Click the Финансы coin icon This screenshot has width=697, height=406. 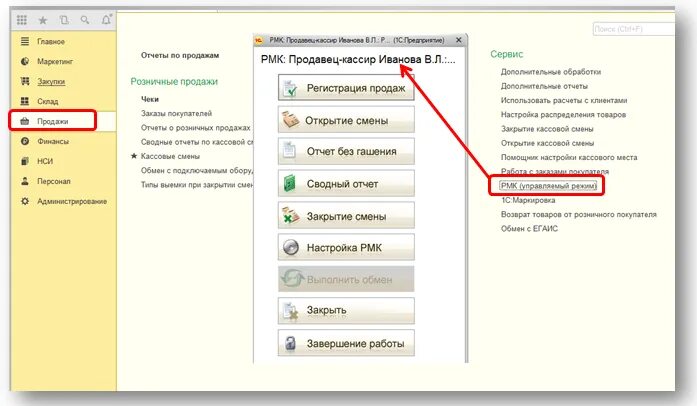point(25,141)
